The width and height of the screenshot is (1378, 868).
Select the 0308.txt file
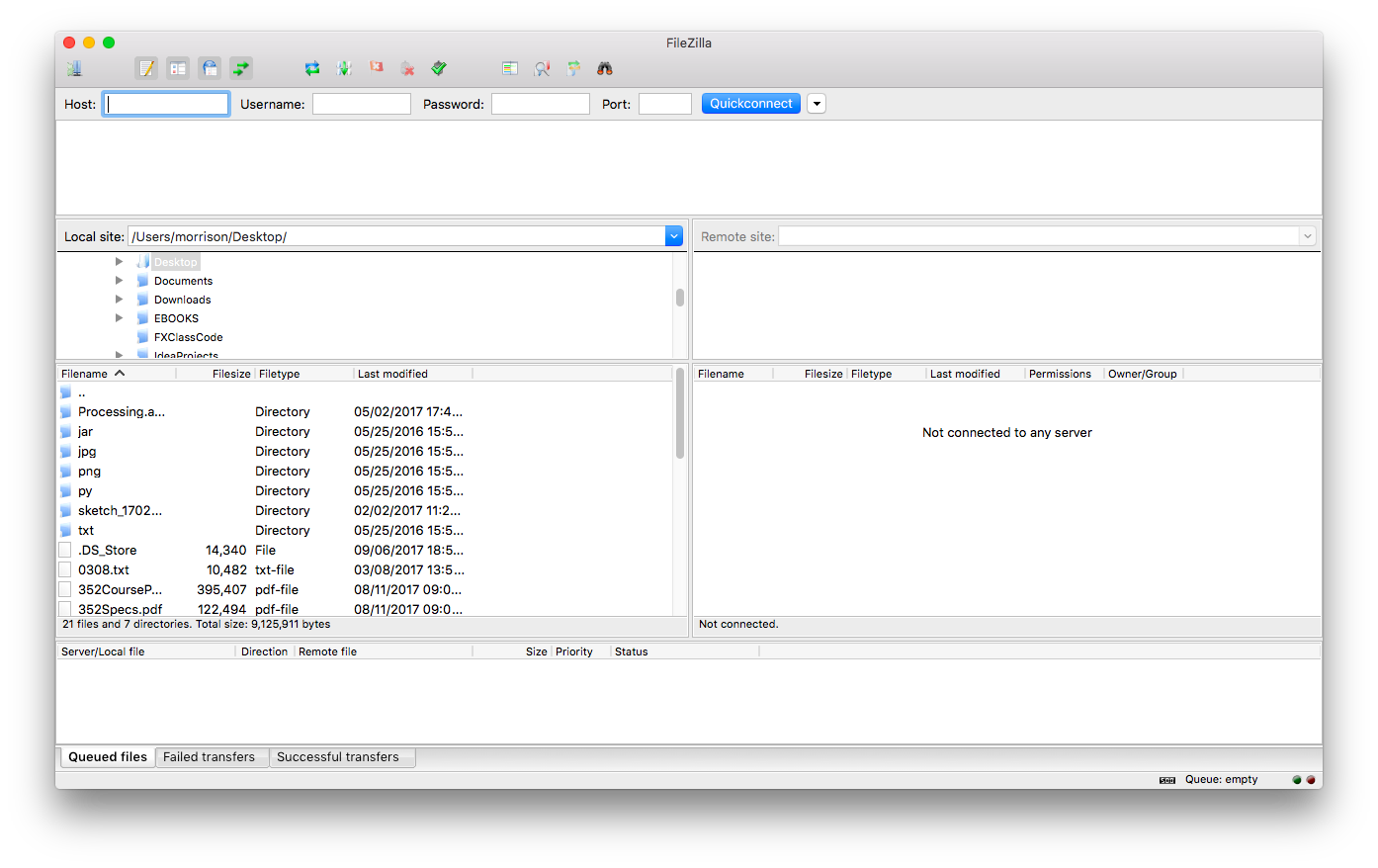pos(366,570)
